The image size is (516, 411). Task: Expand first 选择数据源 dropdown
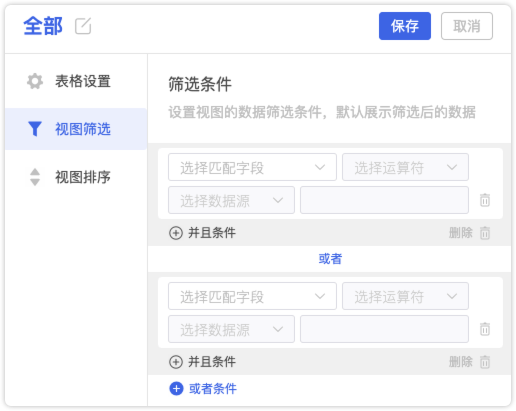point(231,200)
